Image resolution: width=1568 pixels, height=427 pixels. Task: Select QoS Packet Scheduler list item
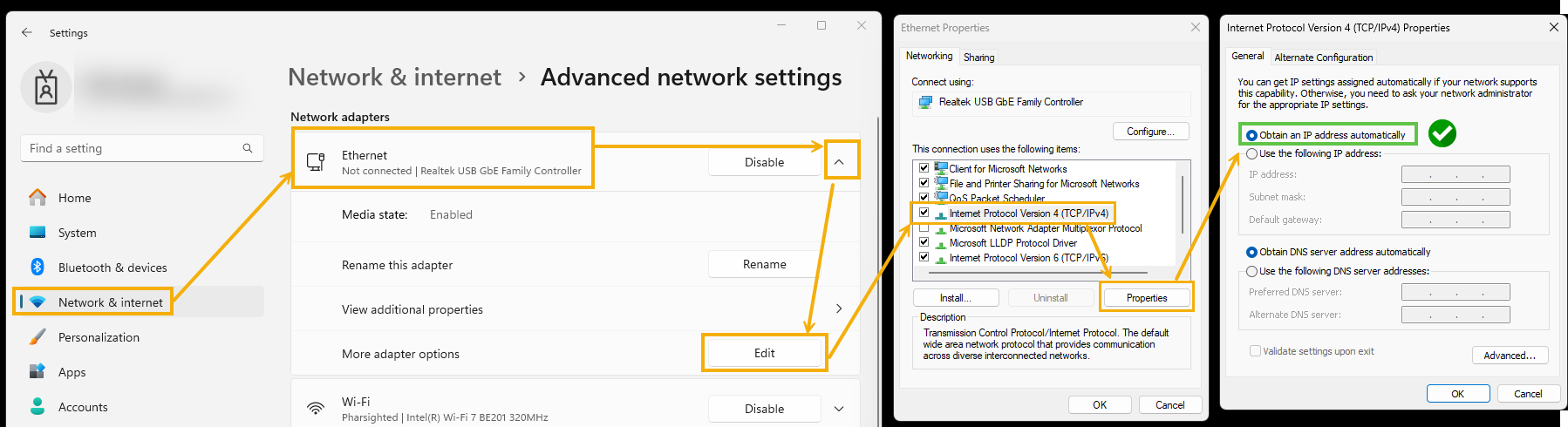997,199
